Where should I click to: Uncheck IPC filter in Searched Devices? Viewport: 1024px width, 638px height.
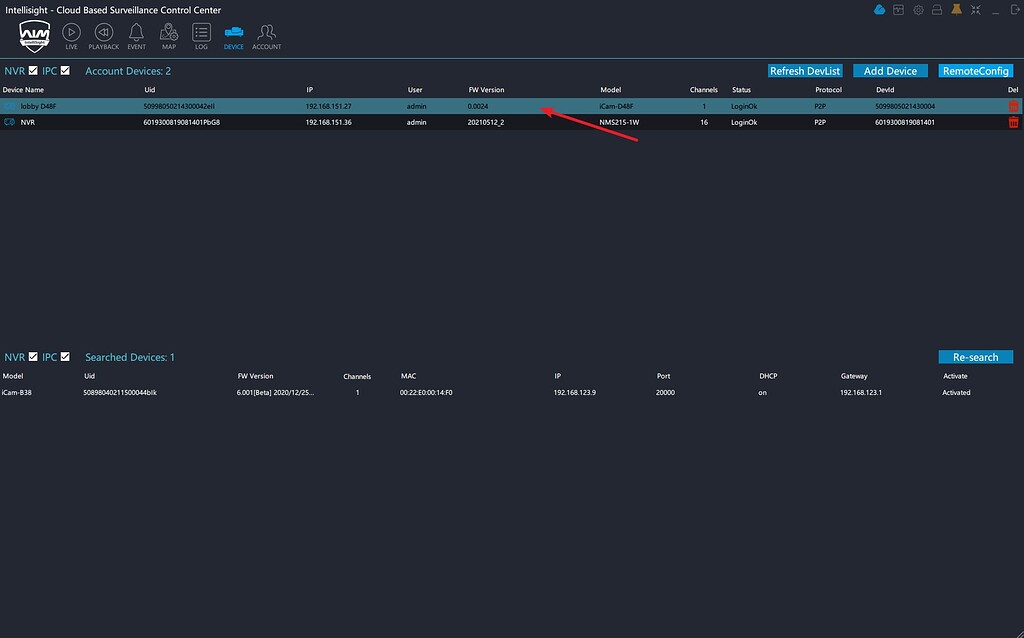[65, 356]
